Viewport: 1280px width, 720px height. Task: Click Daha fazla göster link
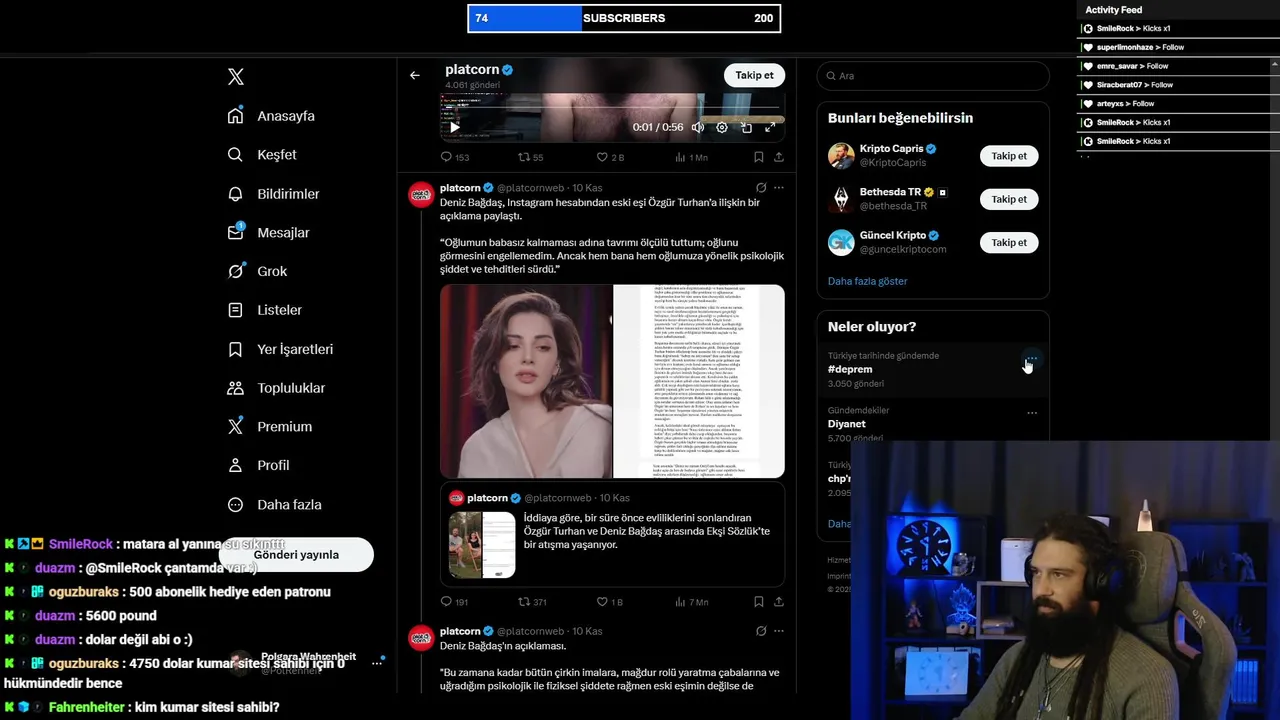click(867, 281)
